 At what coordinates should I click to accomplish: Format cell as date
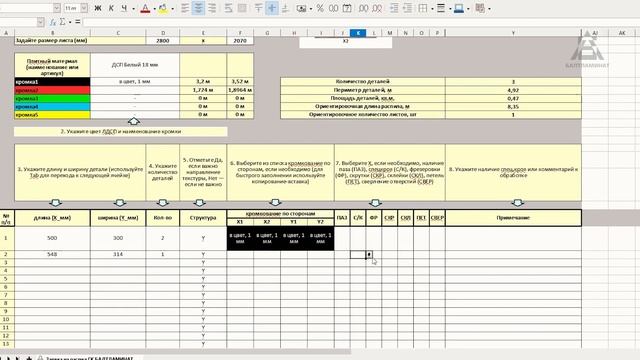(x=347, y=8)
